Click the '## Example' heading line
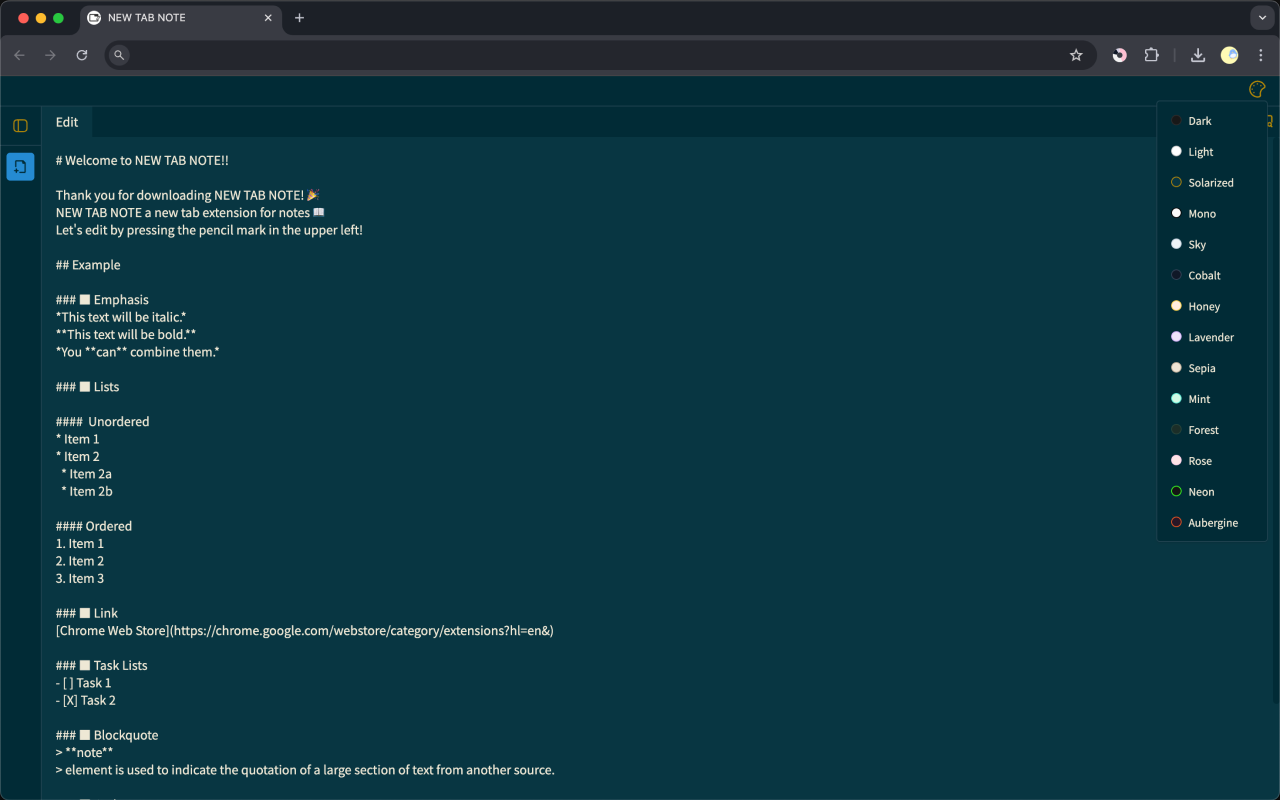 [88, 265]
